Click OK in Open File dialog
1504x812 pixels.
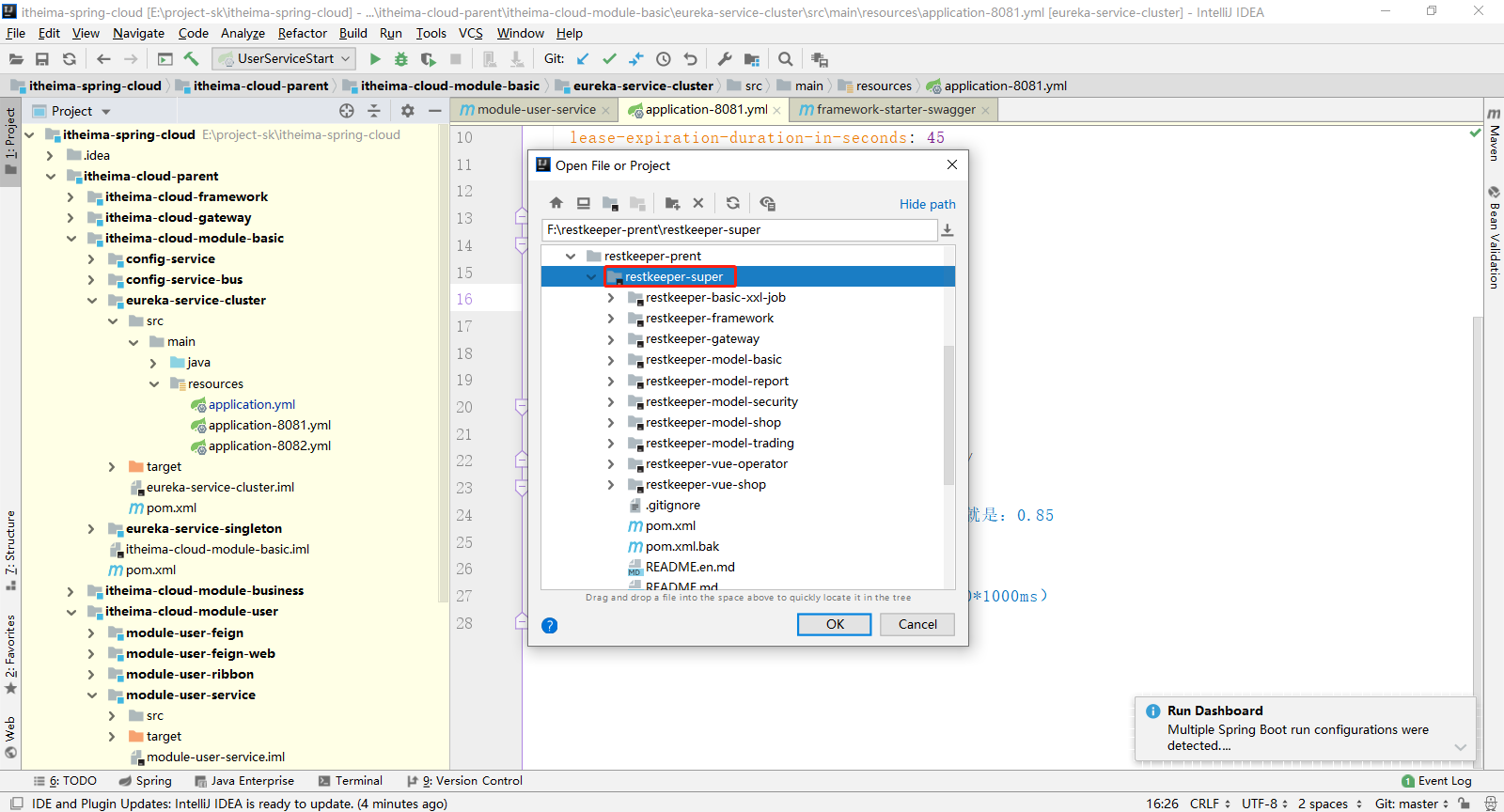[835, 624]
